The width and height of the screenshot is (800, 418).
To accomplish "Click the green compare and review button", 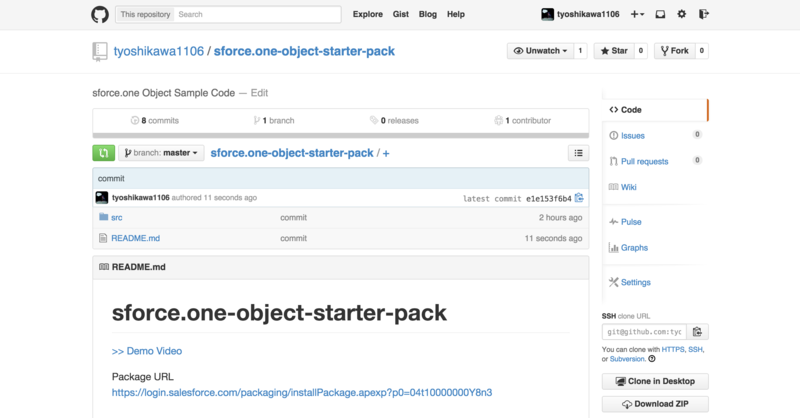I will (104, 153).
